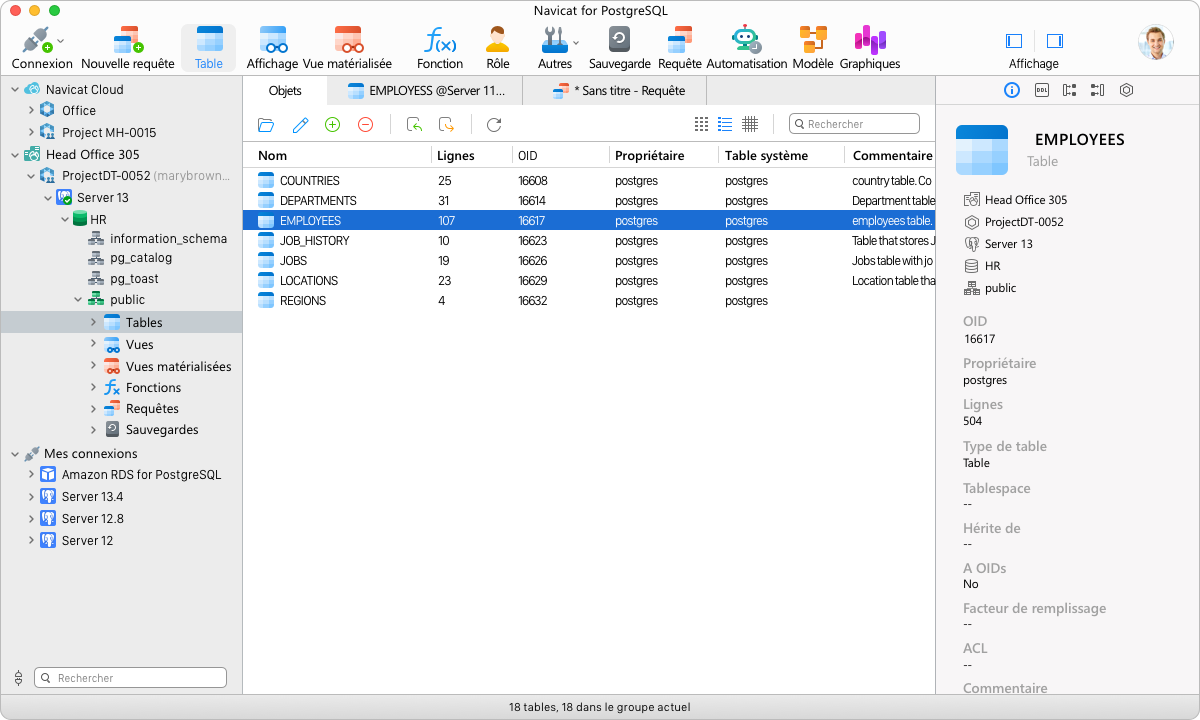Expand Amazon RDS for PostgreSQL connection

click(31, 474)
